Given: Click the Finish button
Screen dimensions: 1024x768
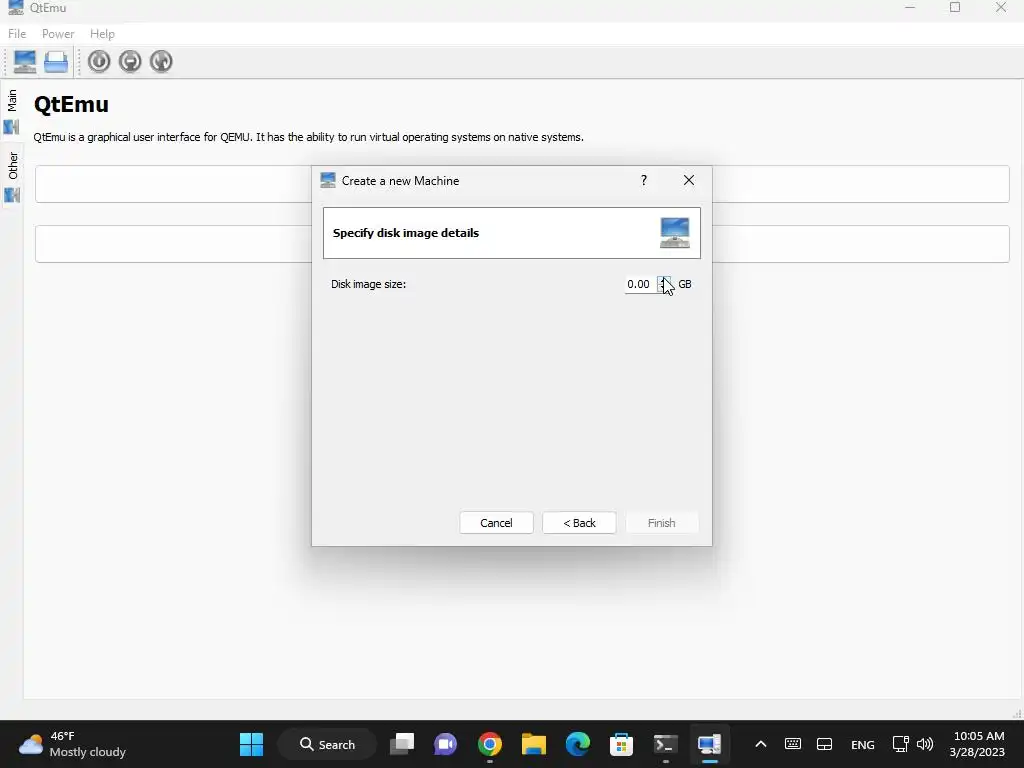Looking at the screenshot, I should click(x=662, y=522).
